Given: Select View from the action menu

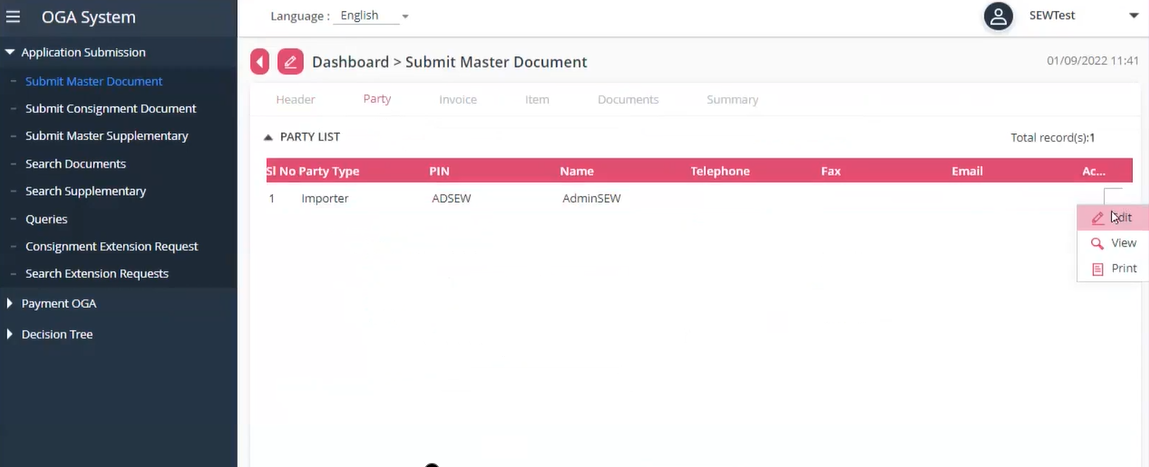Looking at the screenshot, I should [1113, 243].
